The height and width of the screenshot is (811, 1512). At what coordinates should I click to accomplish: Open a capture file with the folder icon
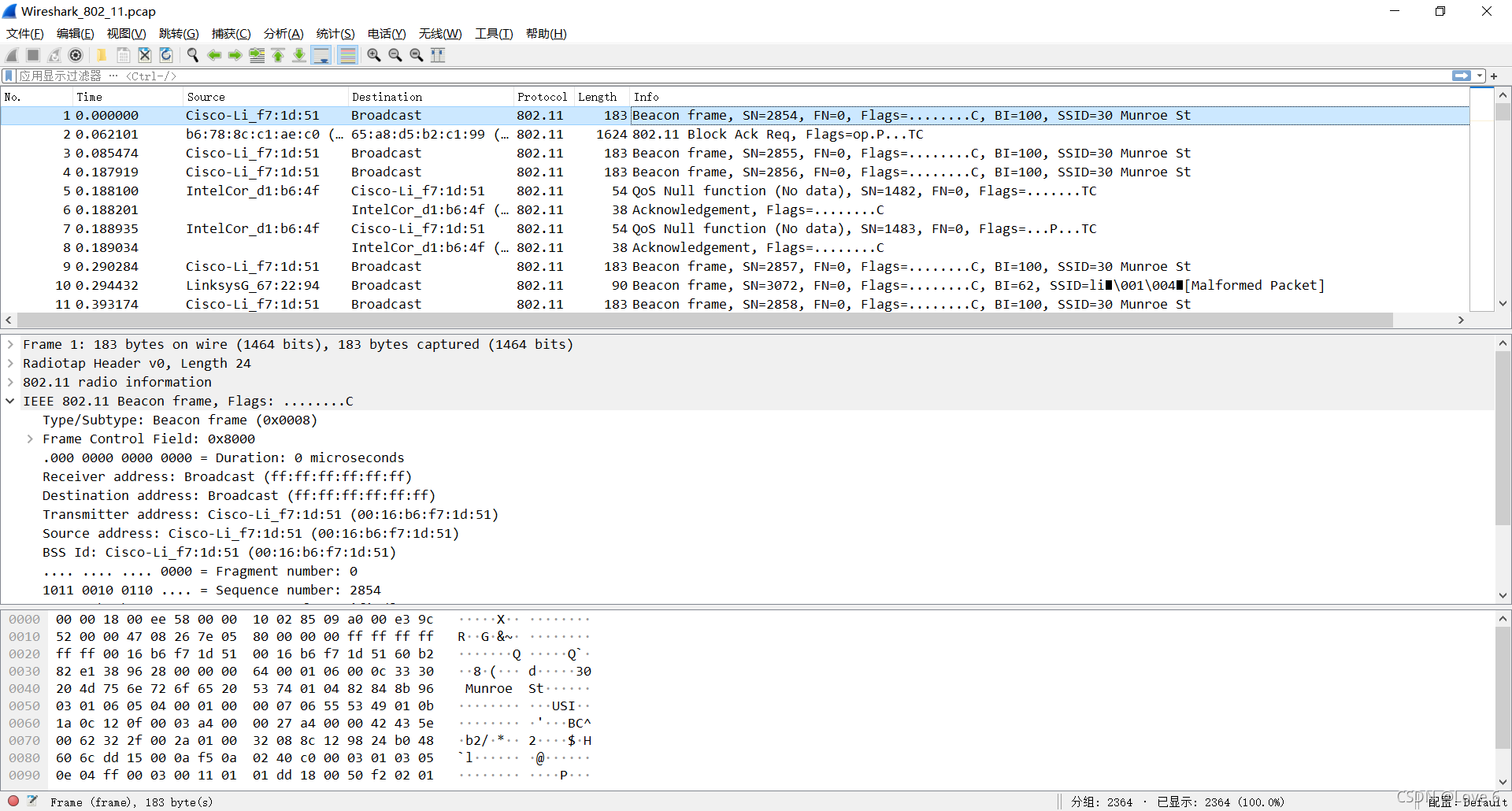102,55
